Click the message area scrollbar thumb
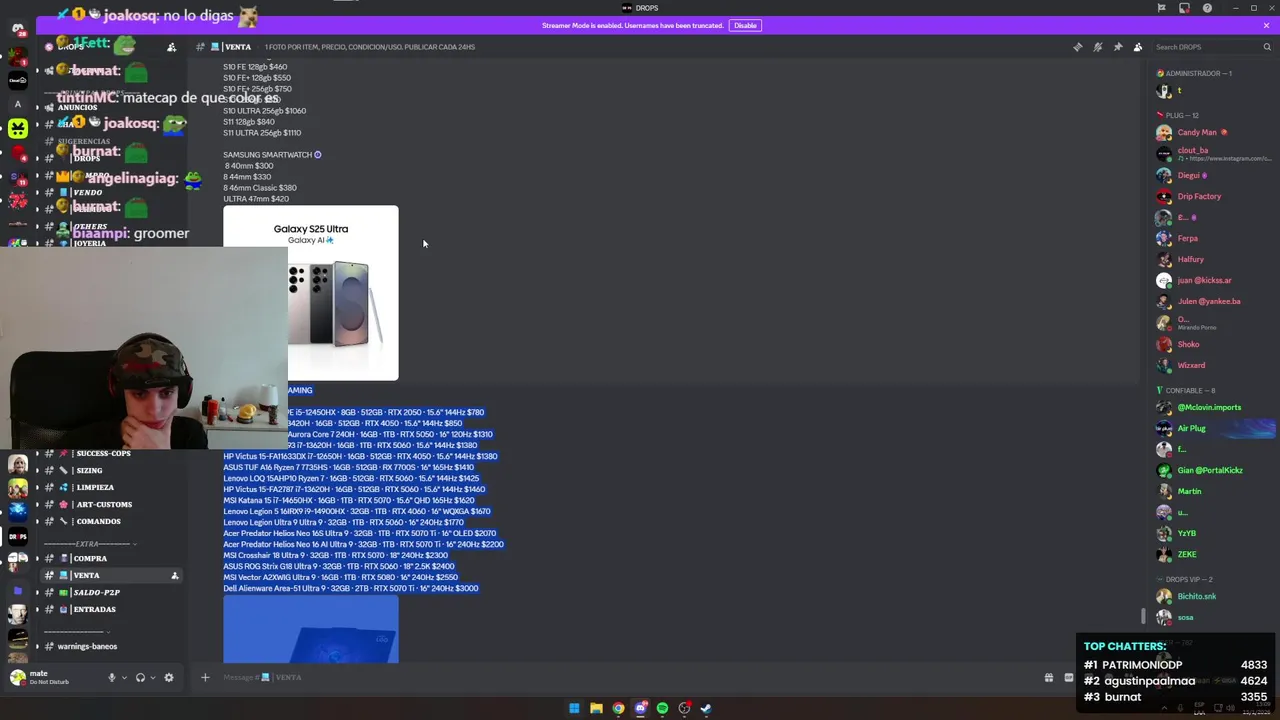Viewport: 1280px width, 720px height. (1143, 617)
